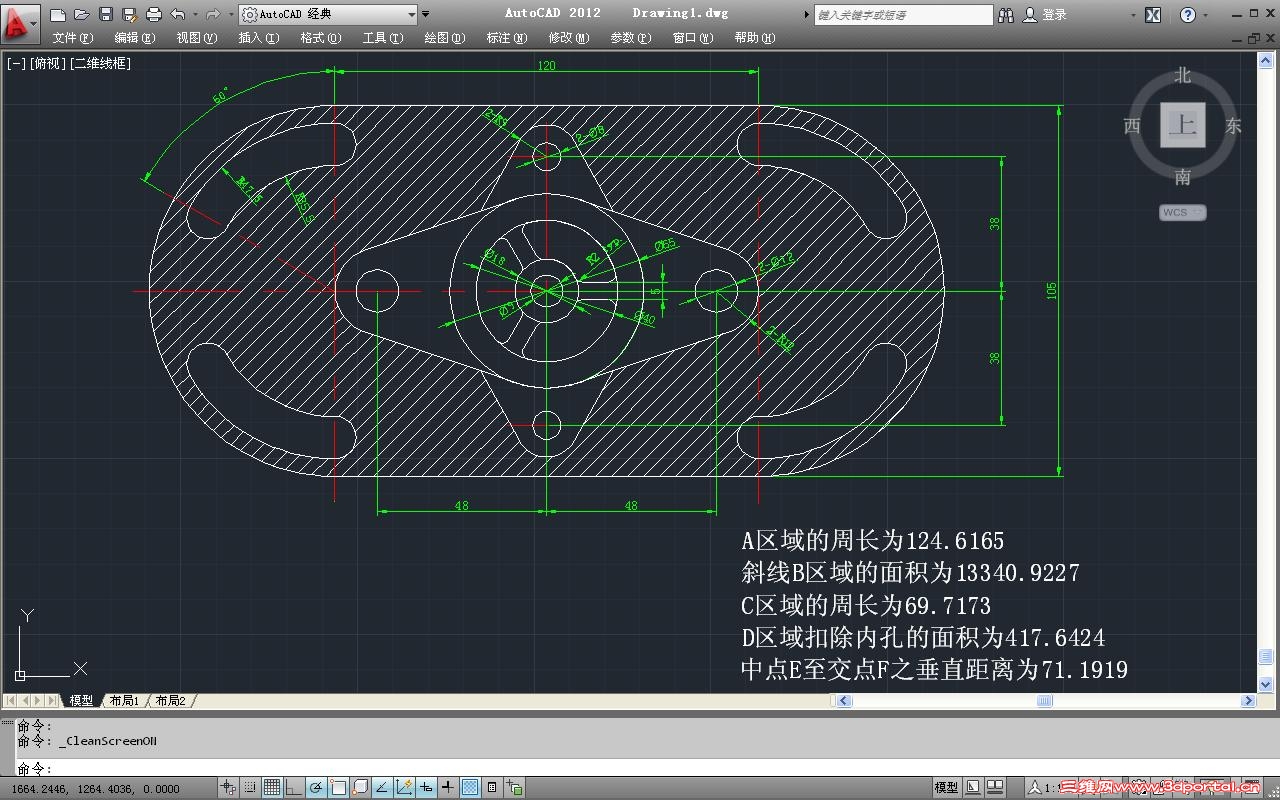Toggle Infer Constraints in status bar
This screenshot has width=1280, height=800.
click(x=229, y=788)
